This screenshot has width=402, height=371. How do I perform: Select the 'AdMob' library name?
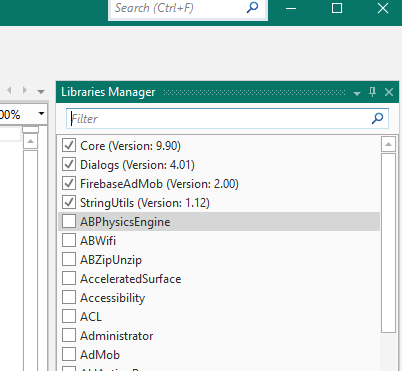(100, 355)
